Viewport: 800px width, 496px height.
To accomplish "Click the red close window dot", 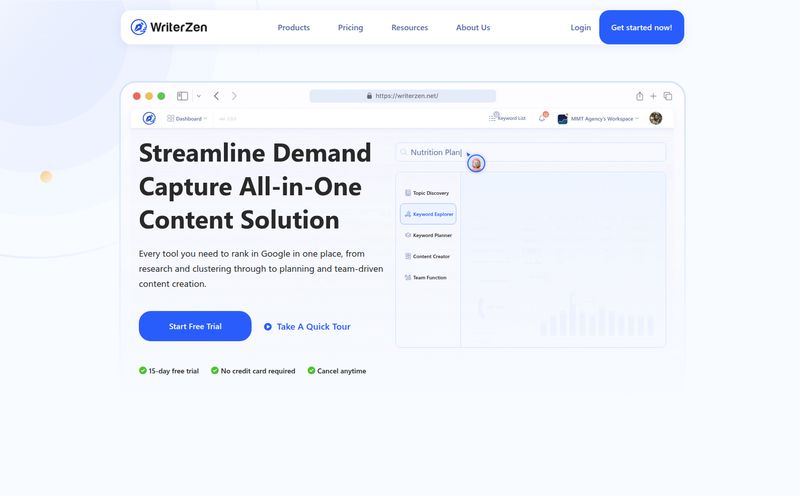I will pyautogui.click(x=137, y=96).
